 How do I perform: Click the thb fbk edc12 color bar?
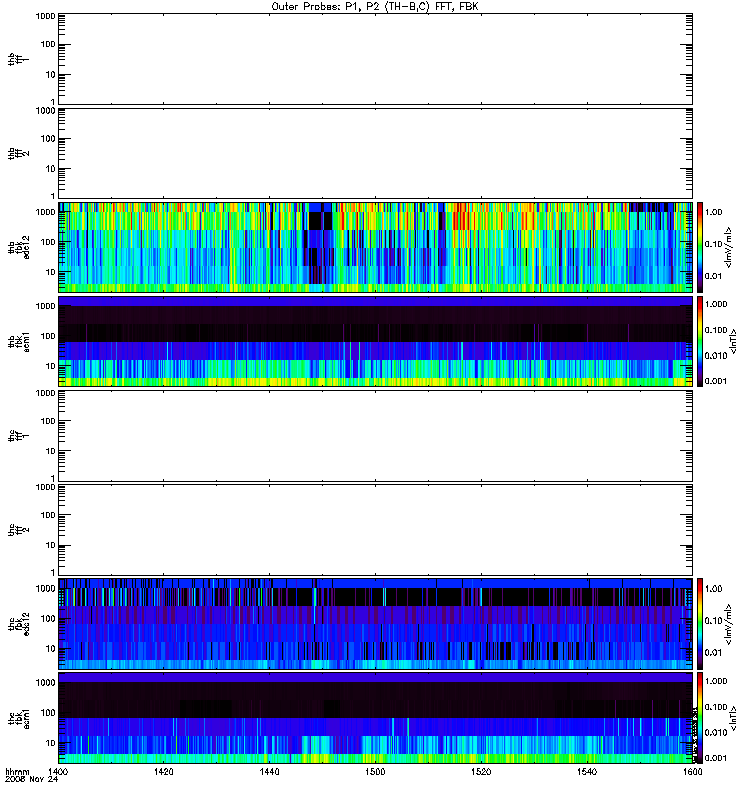point(700,247)
